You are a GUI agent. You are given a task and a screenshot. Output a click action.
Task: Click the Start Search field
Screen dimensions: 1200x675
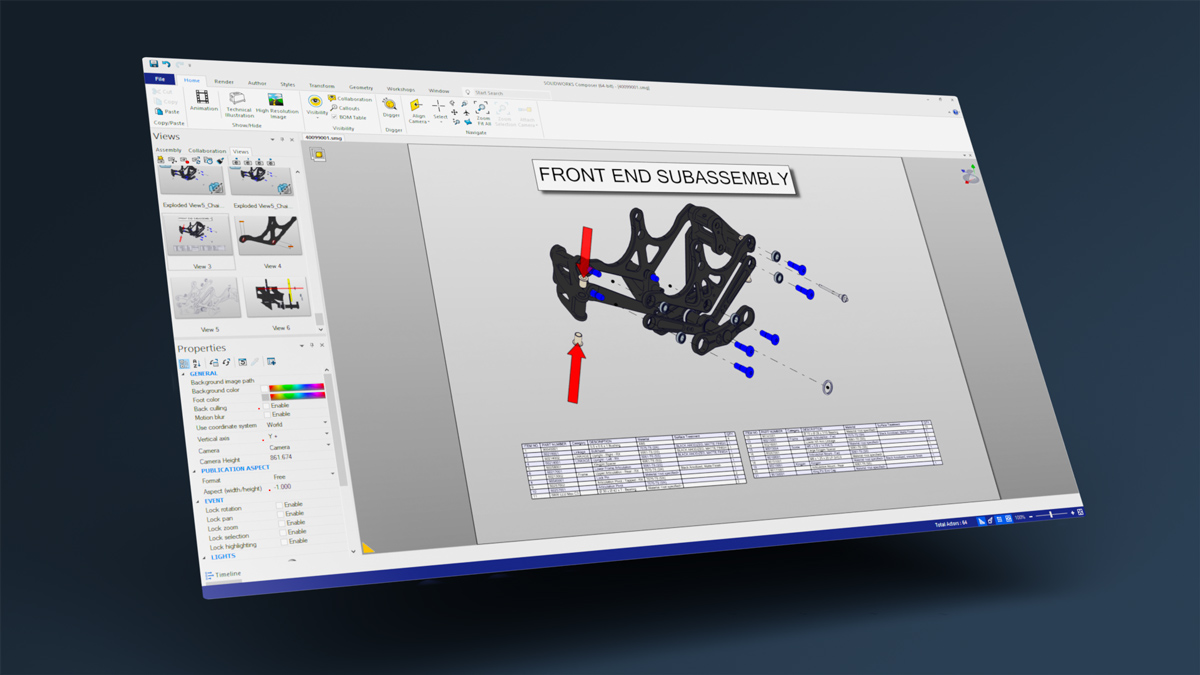coord(505,92)
